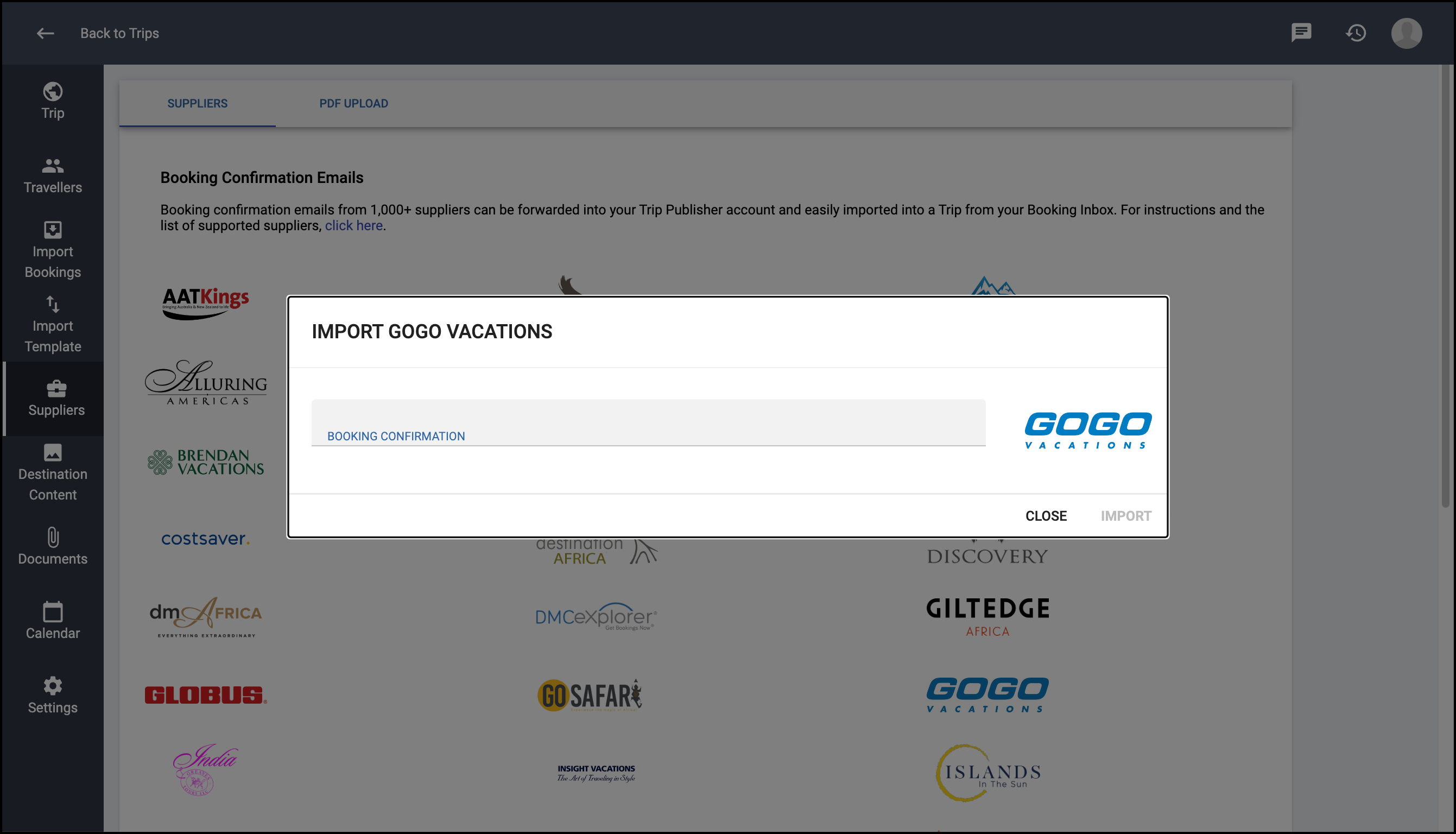The width and height of the screenshot is (1456, 834).
Task: Select the India Greaves Tours logo
Action: [x=205, y=770]
